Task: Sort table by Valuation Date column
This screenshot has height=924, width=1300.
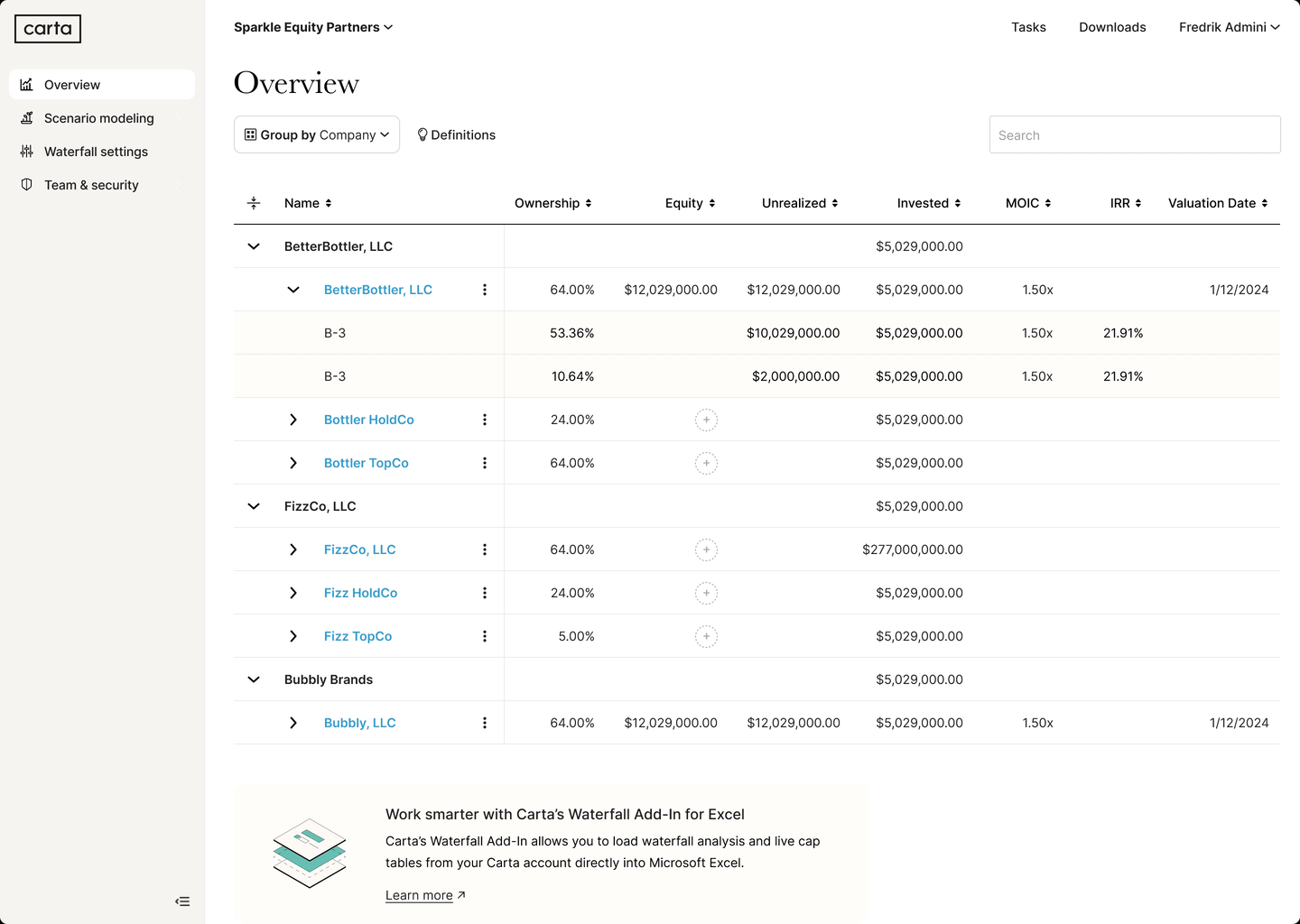Action: pos(1218,203)
